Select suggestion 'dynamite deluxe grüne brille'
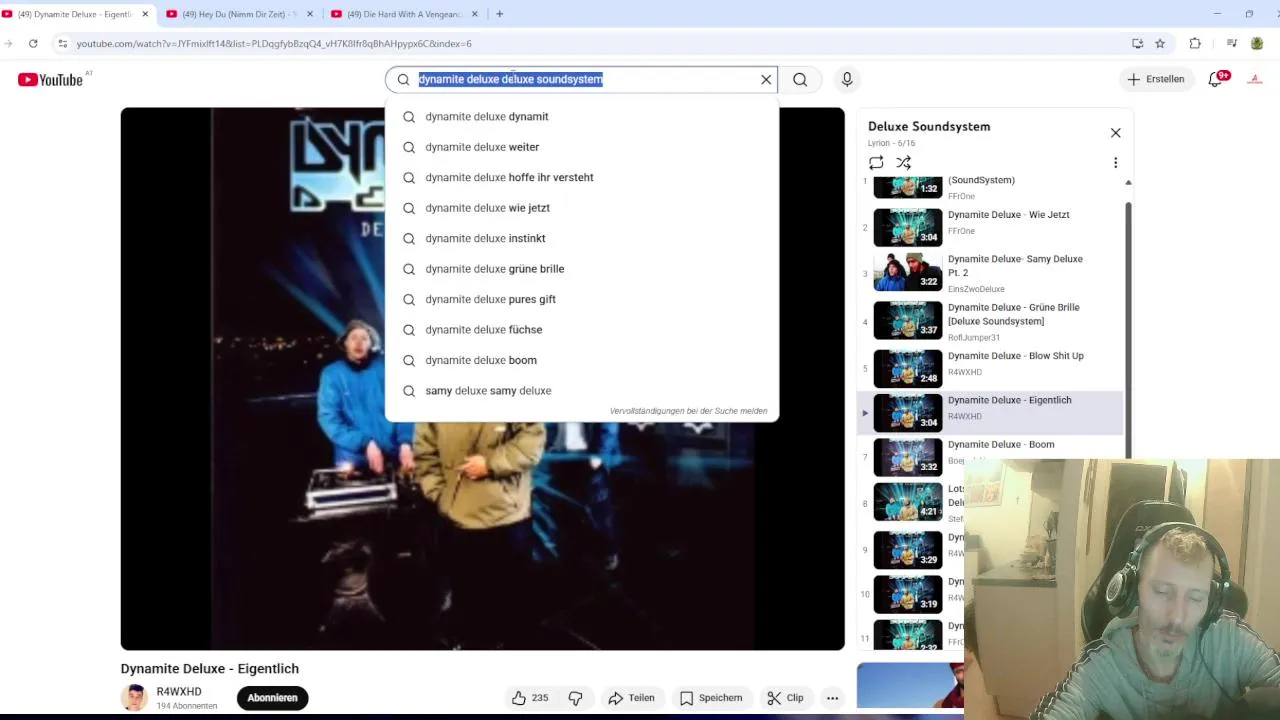The height and width of the screenshot is (720, 1280). coord(582,269)
